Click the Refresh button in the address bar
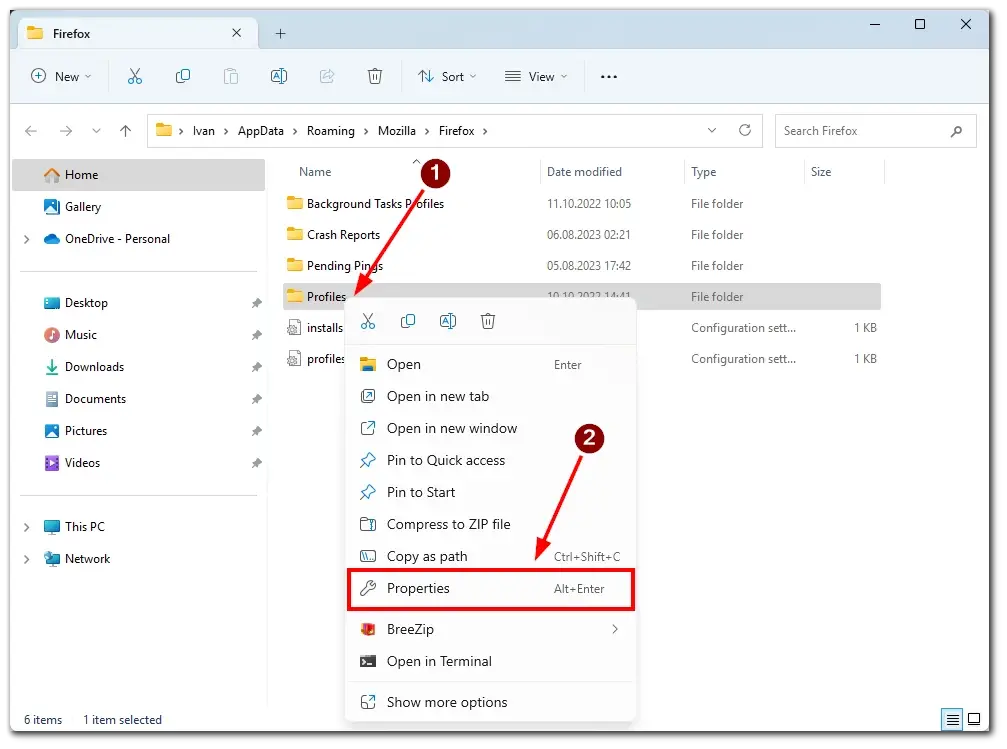The image size is (1007, 749). 745,130
